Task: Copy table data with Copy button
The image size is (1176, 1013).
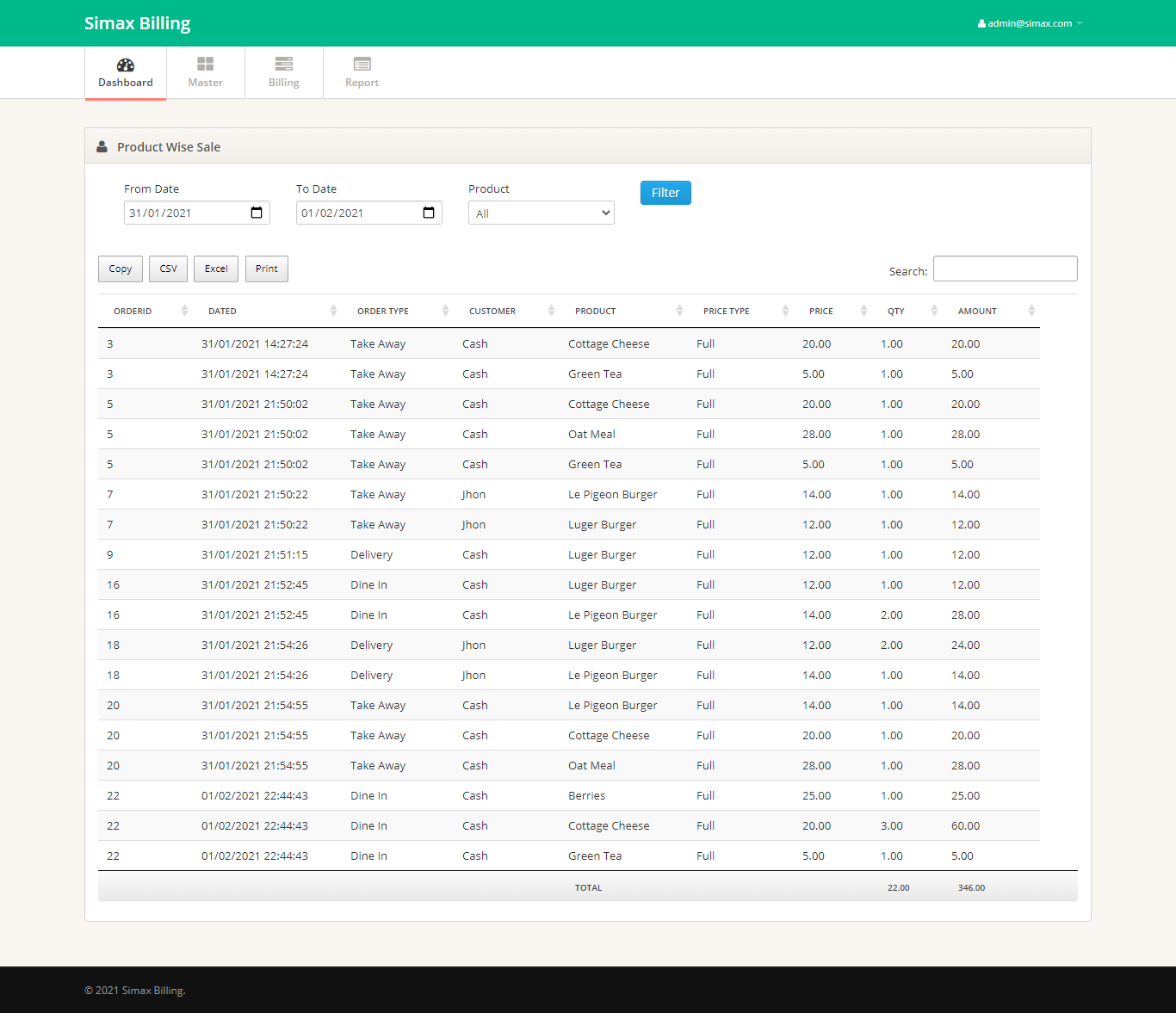Action: 121,269
